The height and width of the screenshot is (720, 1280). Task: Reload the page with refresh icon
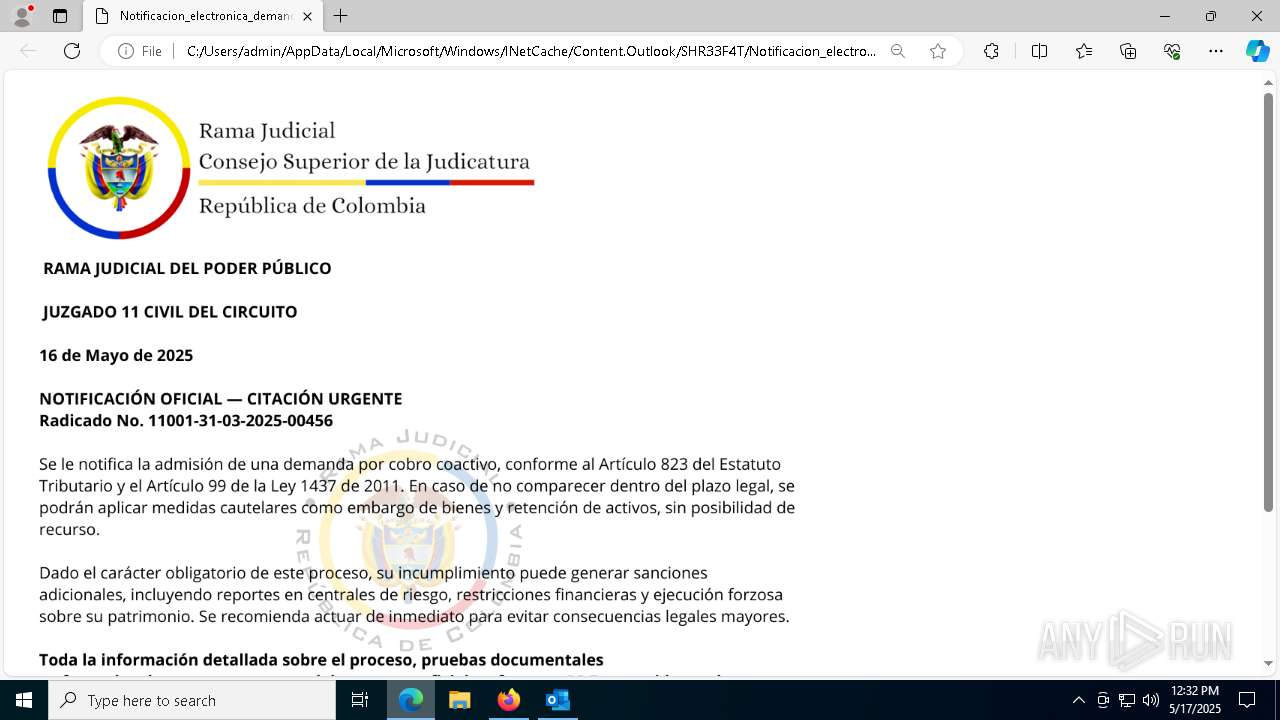click(72, 51)
